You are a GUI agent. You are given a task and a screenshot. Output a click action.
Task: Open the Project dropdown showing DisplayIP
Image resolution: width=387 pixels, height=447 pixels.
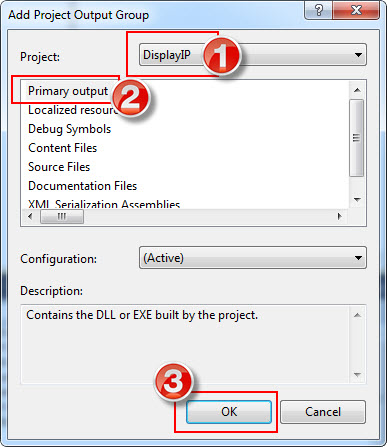point(253,55)
